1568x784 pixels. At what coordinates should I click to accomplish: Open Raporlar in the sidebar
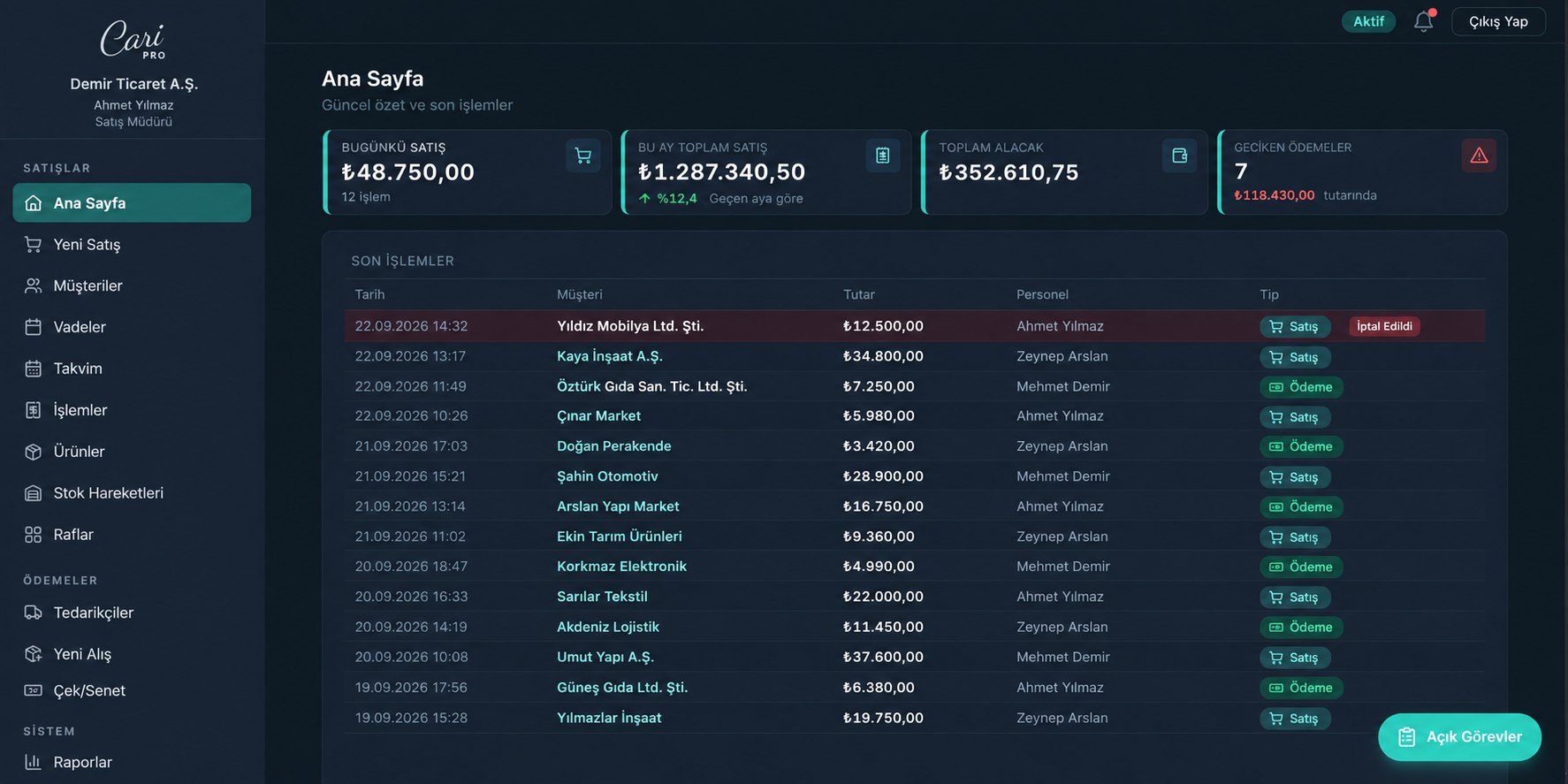click(132, 762)
